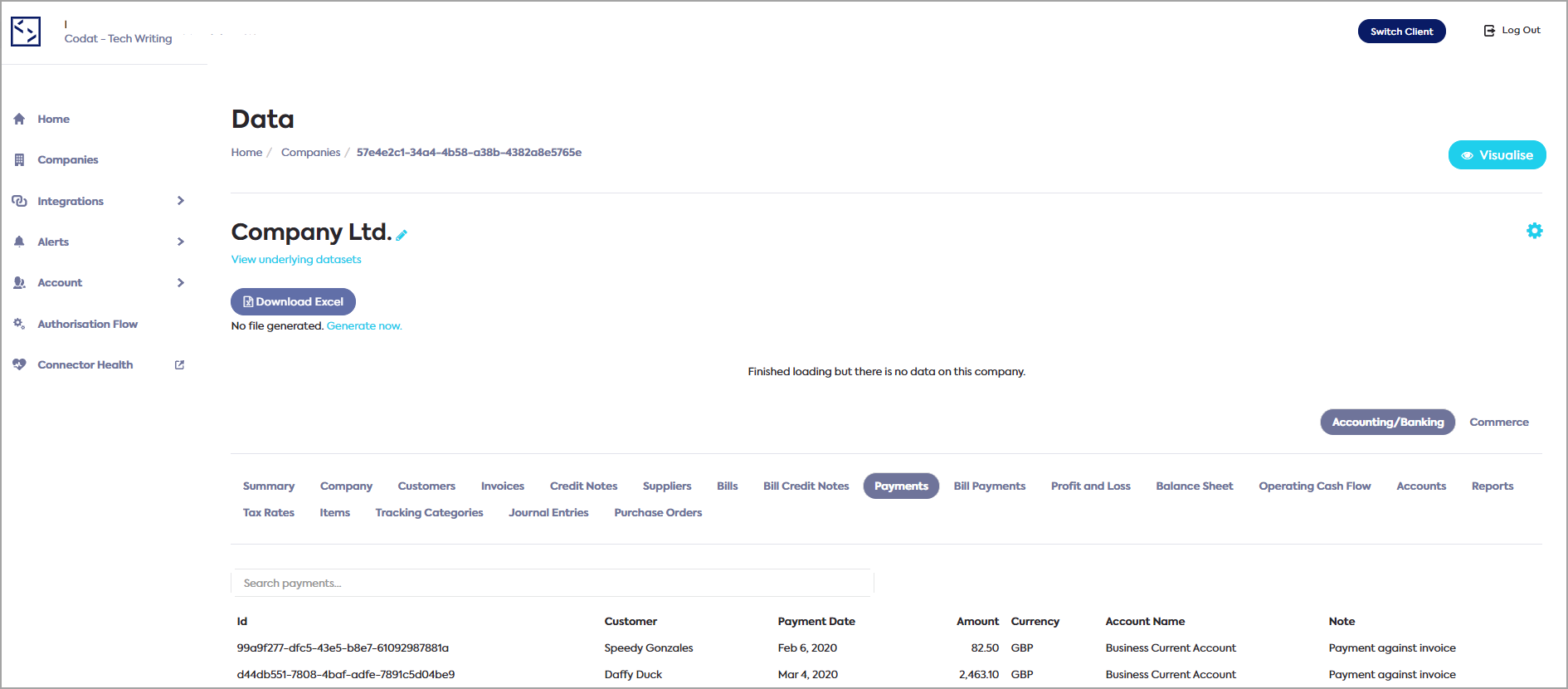This screenshot has width=1568, height=689.
Task: Open the Items tab
Action: click(335, 512)
